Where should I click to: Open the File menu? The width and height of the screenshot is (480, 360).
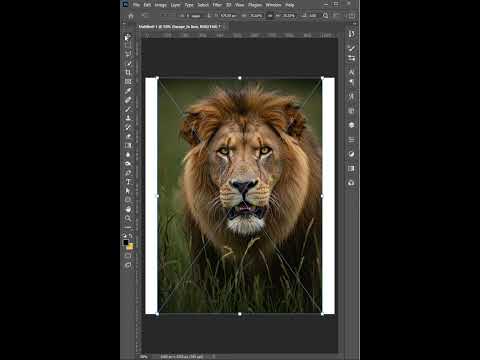(x=136, y=5)
